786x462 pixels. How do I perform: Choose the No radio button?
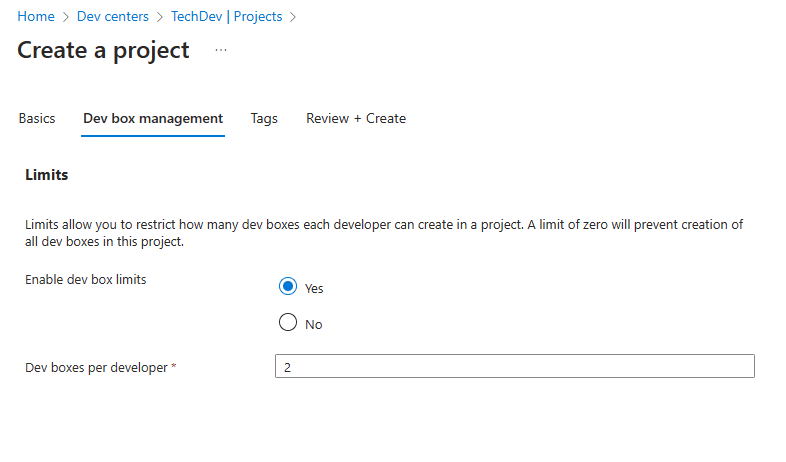point(288,323)
